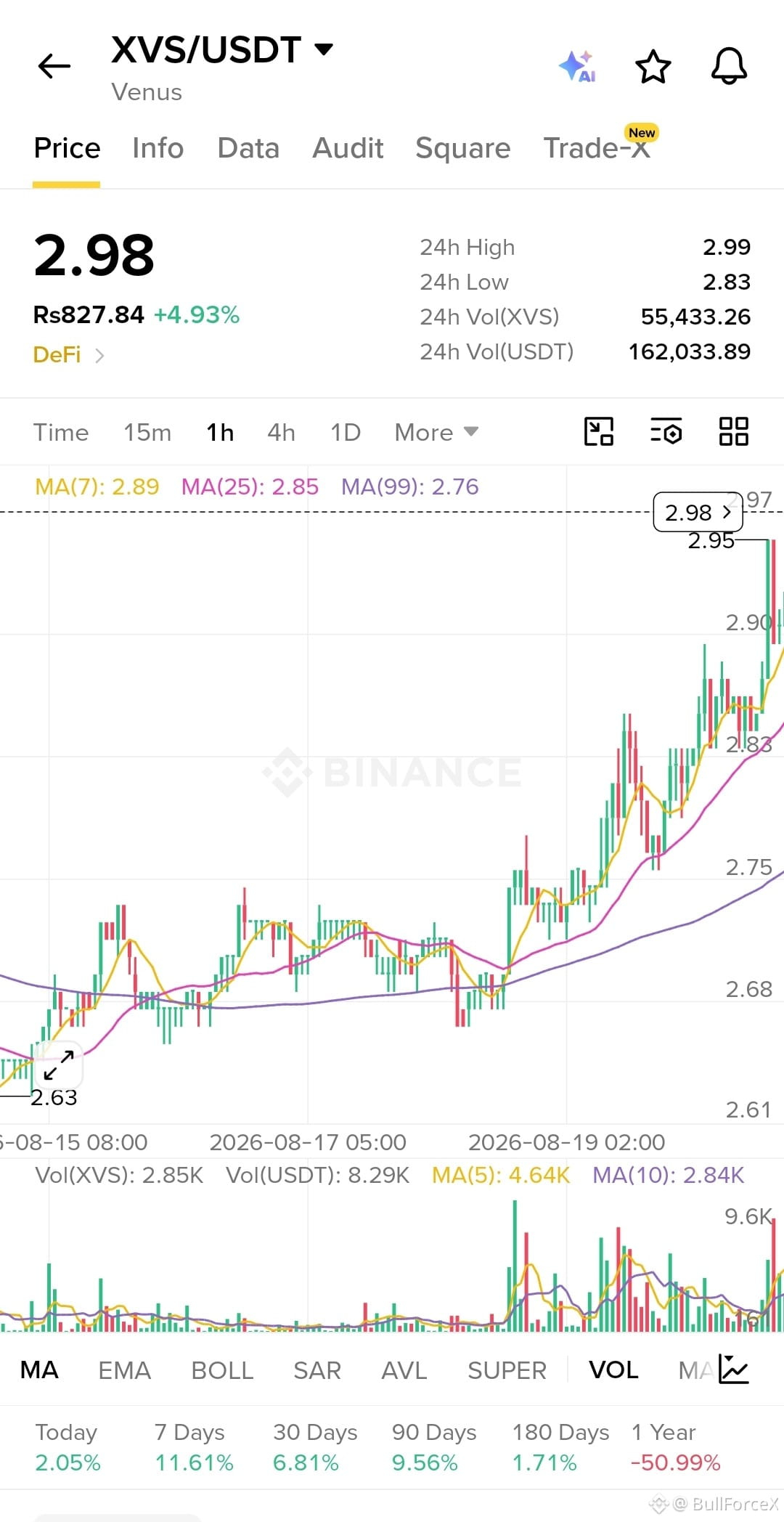This screenshot has height=1522, width=784.
Task: Switch to the Price tab
Action: (x=67, y=148)
